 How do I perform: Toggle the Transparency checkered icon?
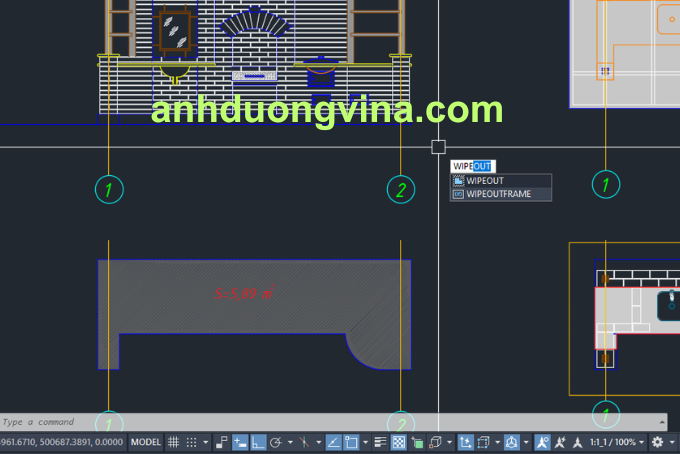pyautogui.click(x=397, y=442)
